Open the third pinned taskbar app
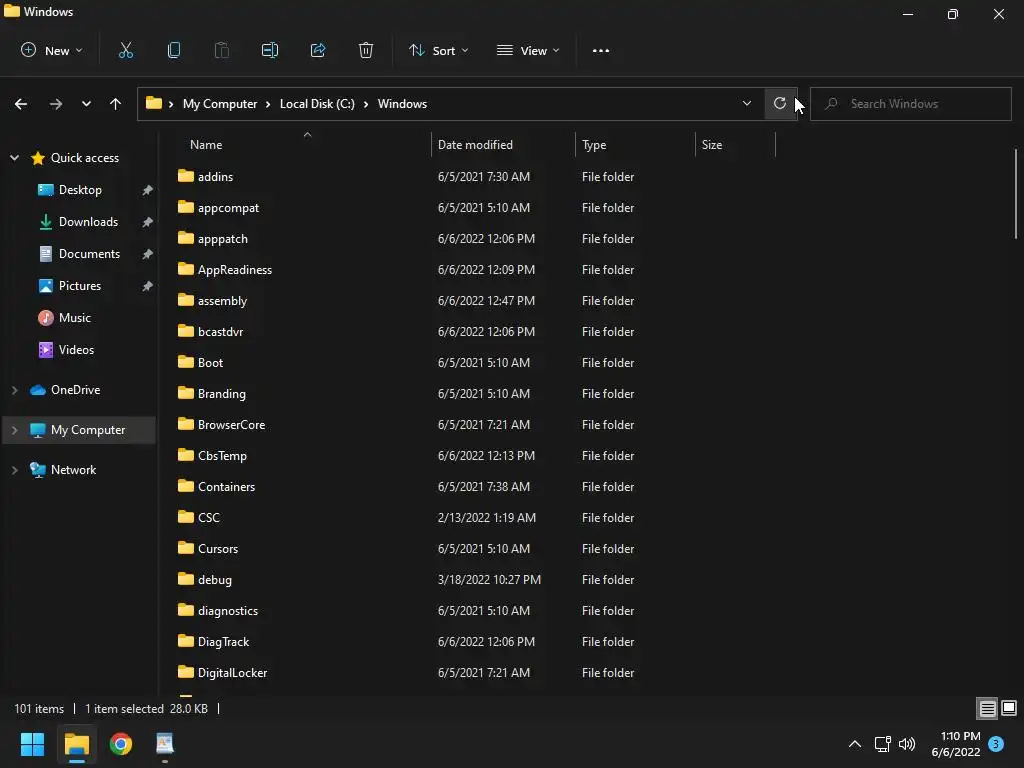The height and width of the screenshot is (768, 1024). (x=165, y=744)
